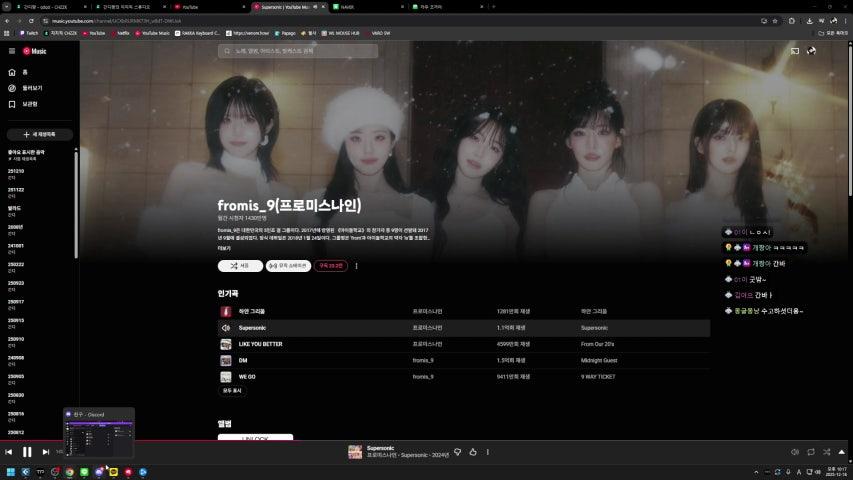
Task: Start the fromis_9 radio station
Action: (288, 266)
